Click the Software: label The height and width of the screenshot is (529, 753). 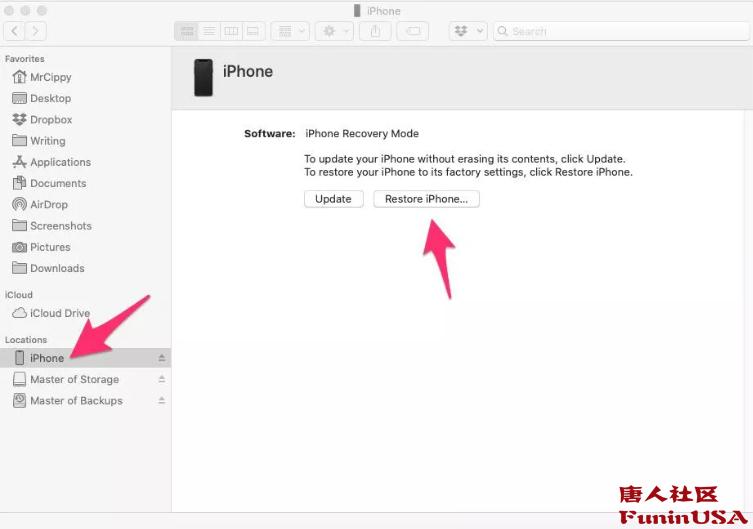coord(269,133)
